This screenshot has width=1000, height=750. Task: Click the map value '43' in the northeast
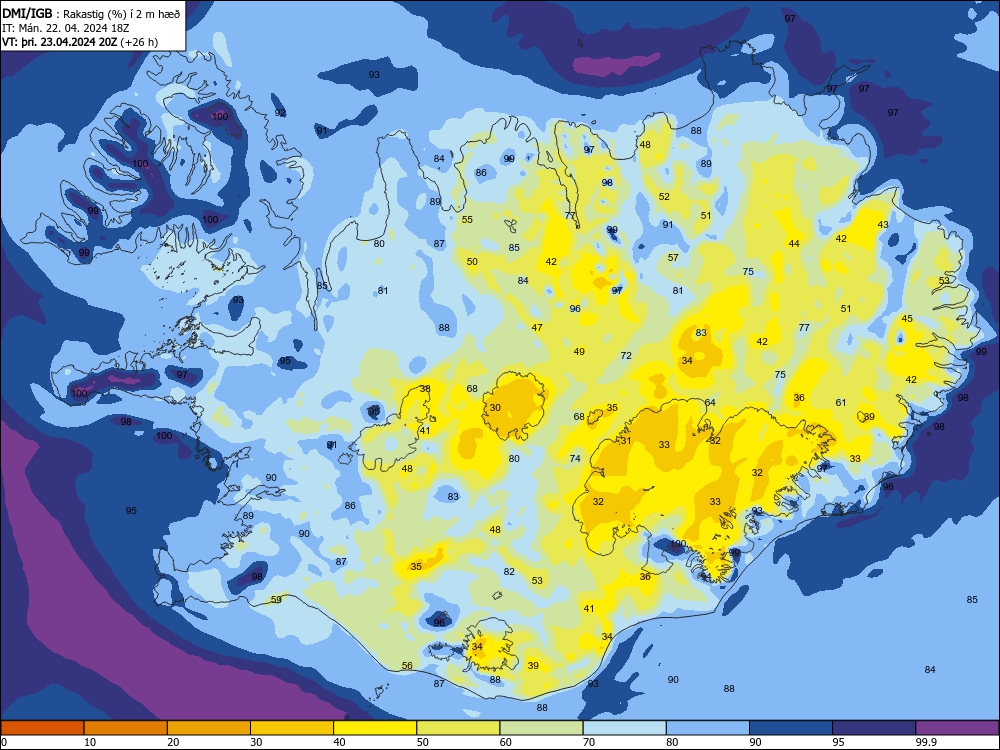click(883, 224)
